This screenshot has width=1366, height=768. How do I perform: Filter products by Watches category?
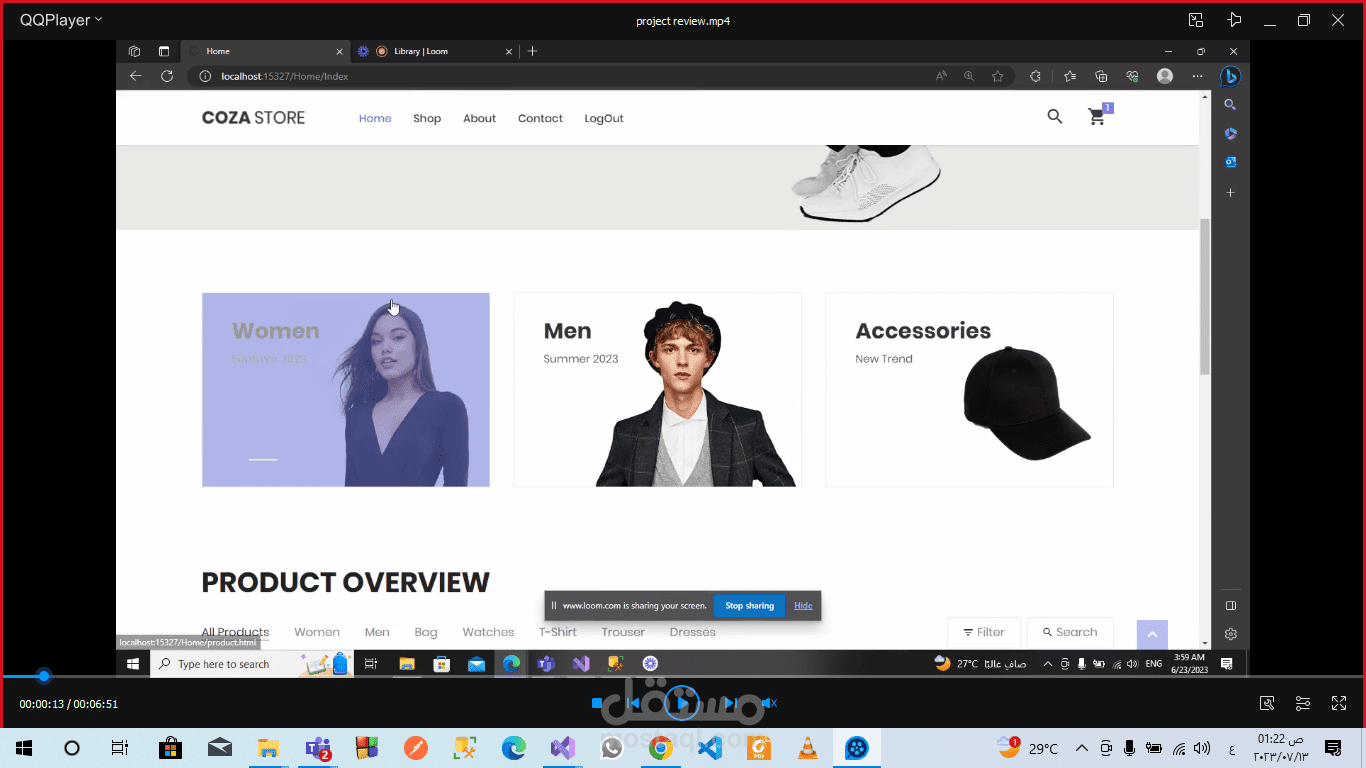click(488, 632)
